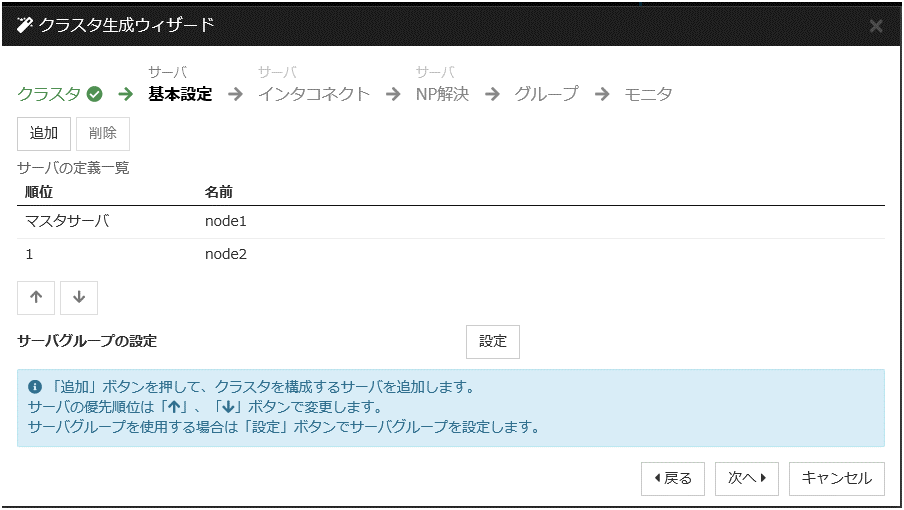Click the move-up arrow button
This screenshot has width=904, height=510.
click(x=36, y=297)
